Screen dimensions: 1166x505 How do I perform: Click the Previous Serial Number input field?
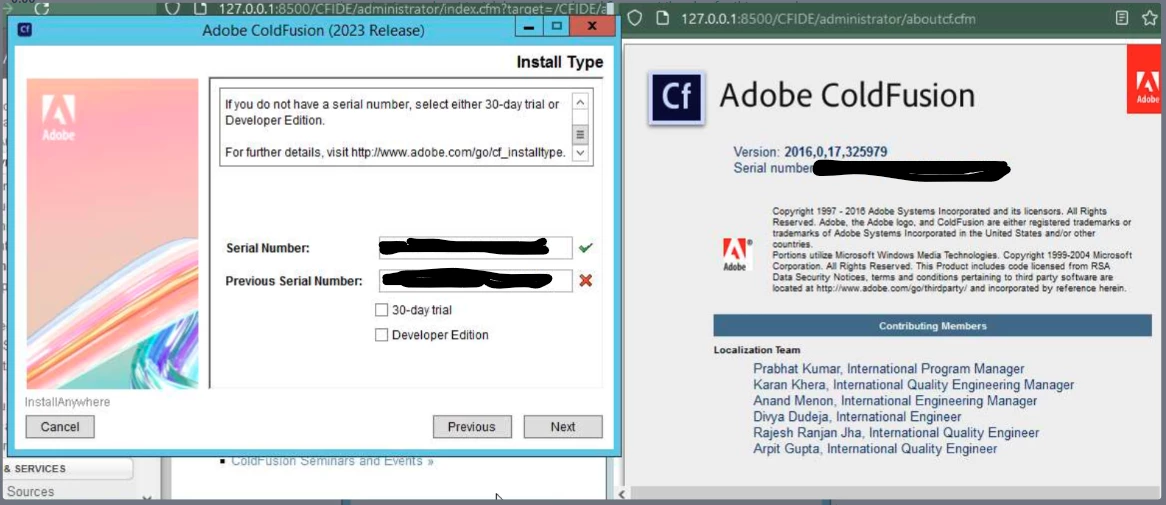point(475,280)
